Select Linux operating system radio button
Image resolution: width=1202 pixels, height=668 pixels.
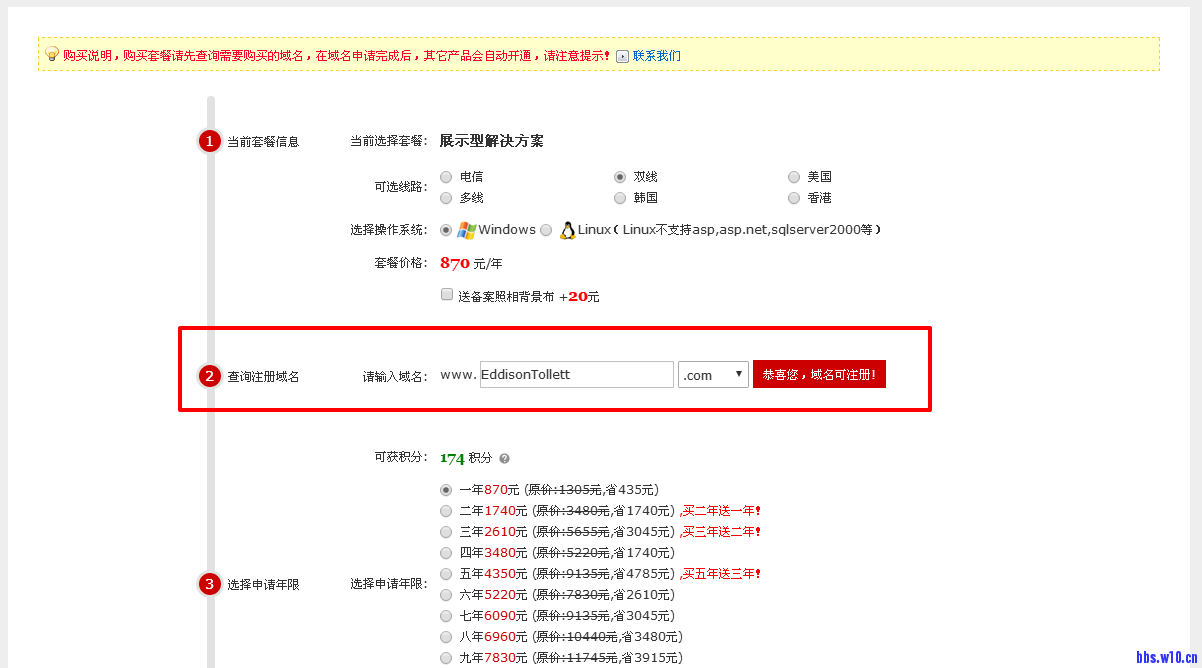pos(546,230)
